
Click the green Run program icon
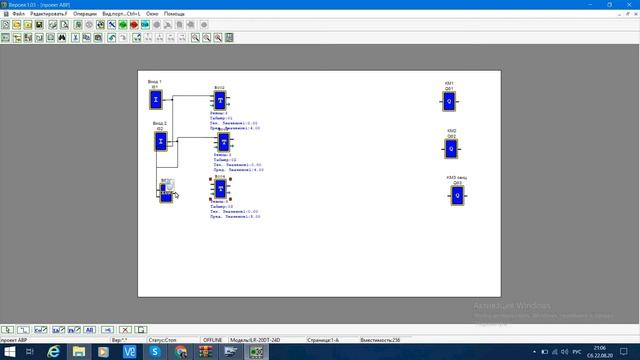point(122,25)
